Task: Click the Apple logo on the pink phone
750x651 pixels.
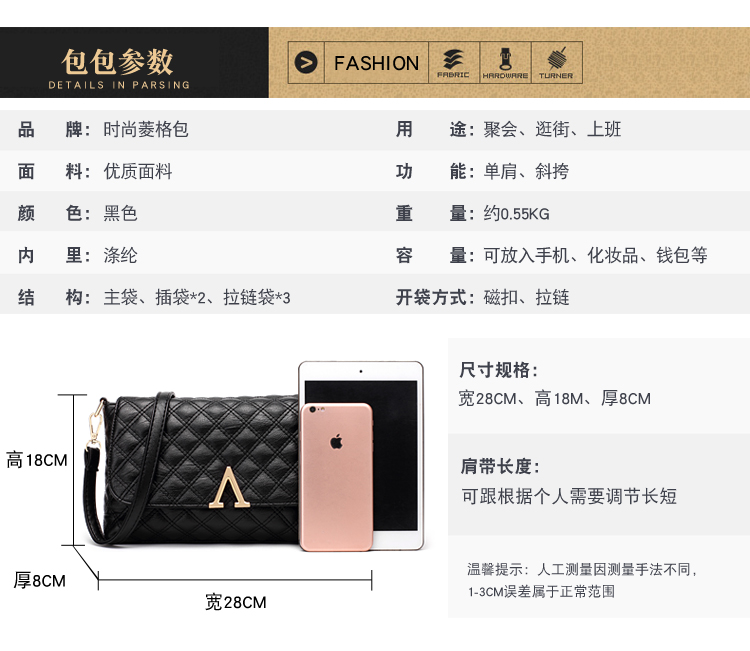Action: 336,441
